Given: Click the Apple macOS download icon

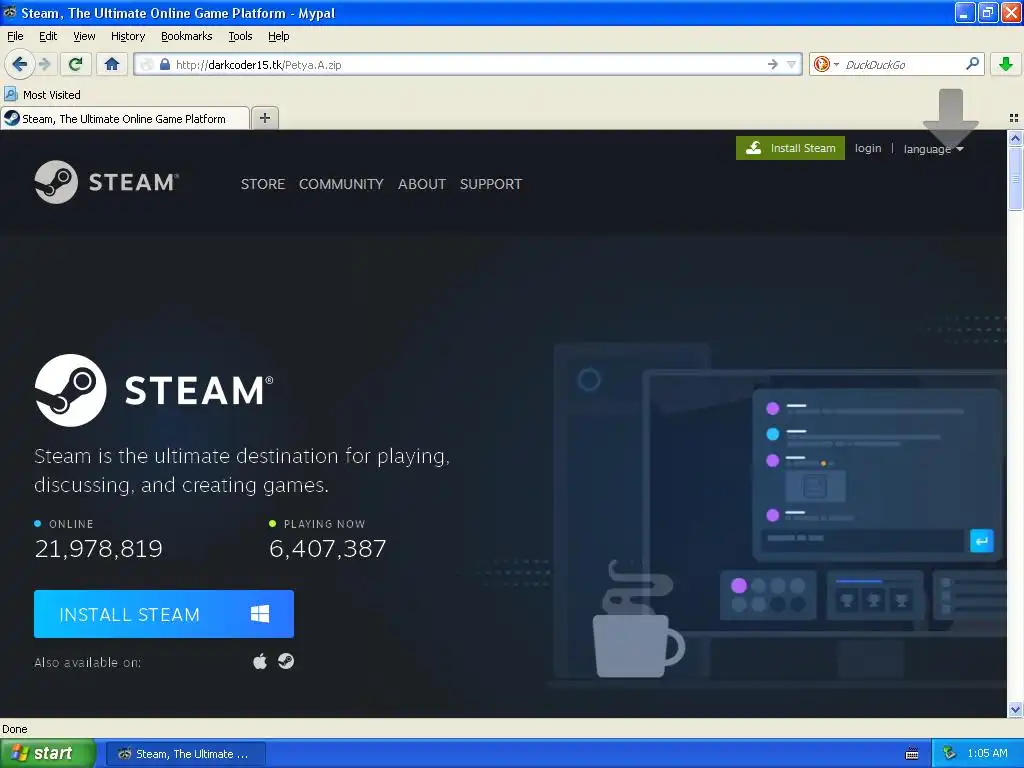Looking at the screenshot, I should [x=260, y=662].
